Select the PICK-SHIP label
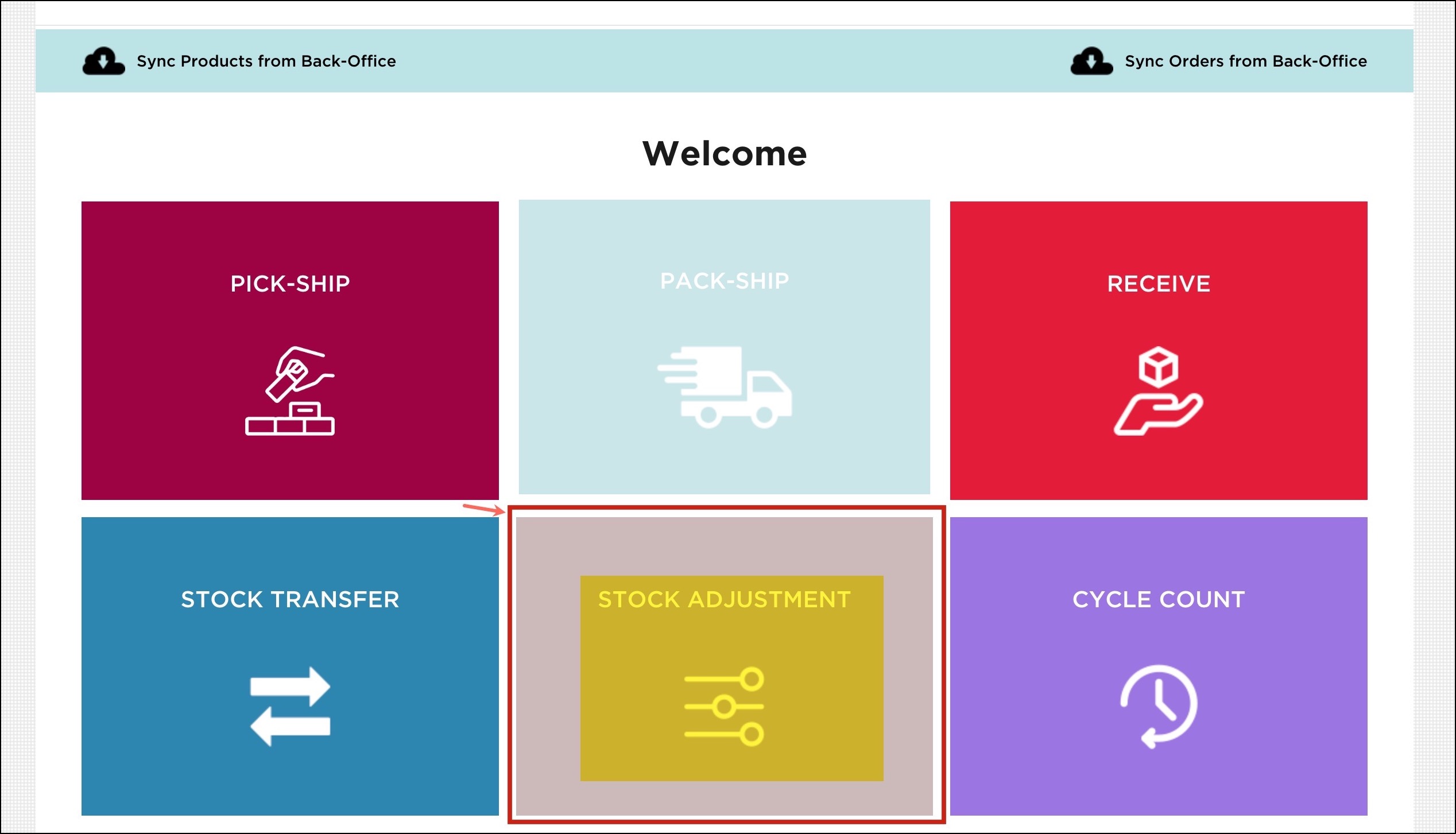This screenshot has width=1456, height=834. coord(290,284)
